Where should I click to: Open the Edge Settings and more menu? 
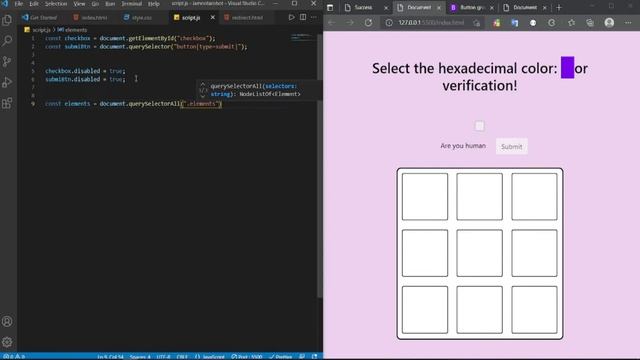(x=628, y=23)
